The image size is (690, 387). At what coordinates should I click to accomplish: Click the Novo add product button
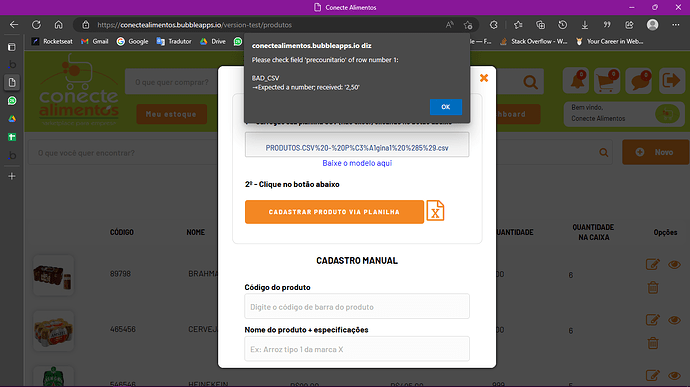coord(655,152)
